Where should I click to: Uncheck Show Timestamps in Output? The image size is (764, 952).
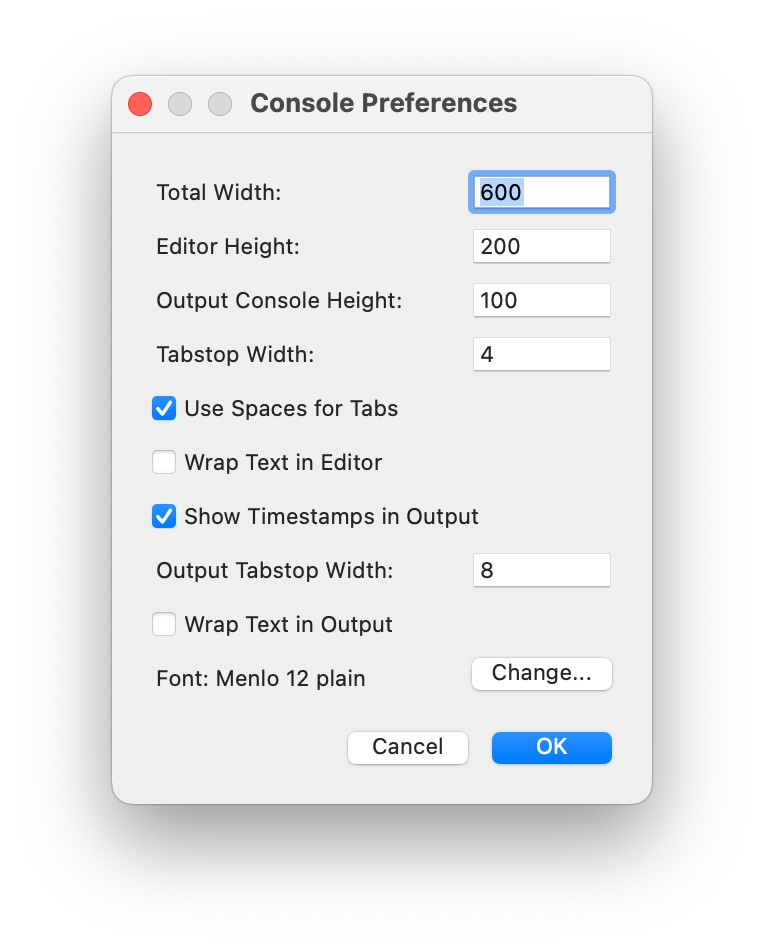coord(164,516)
